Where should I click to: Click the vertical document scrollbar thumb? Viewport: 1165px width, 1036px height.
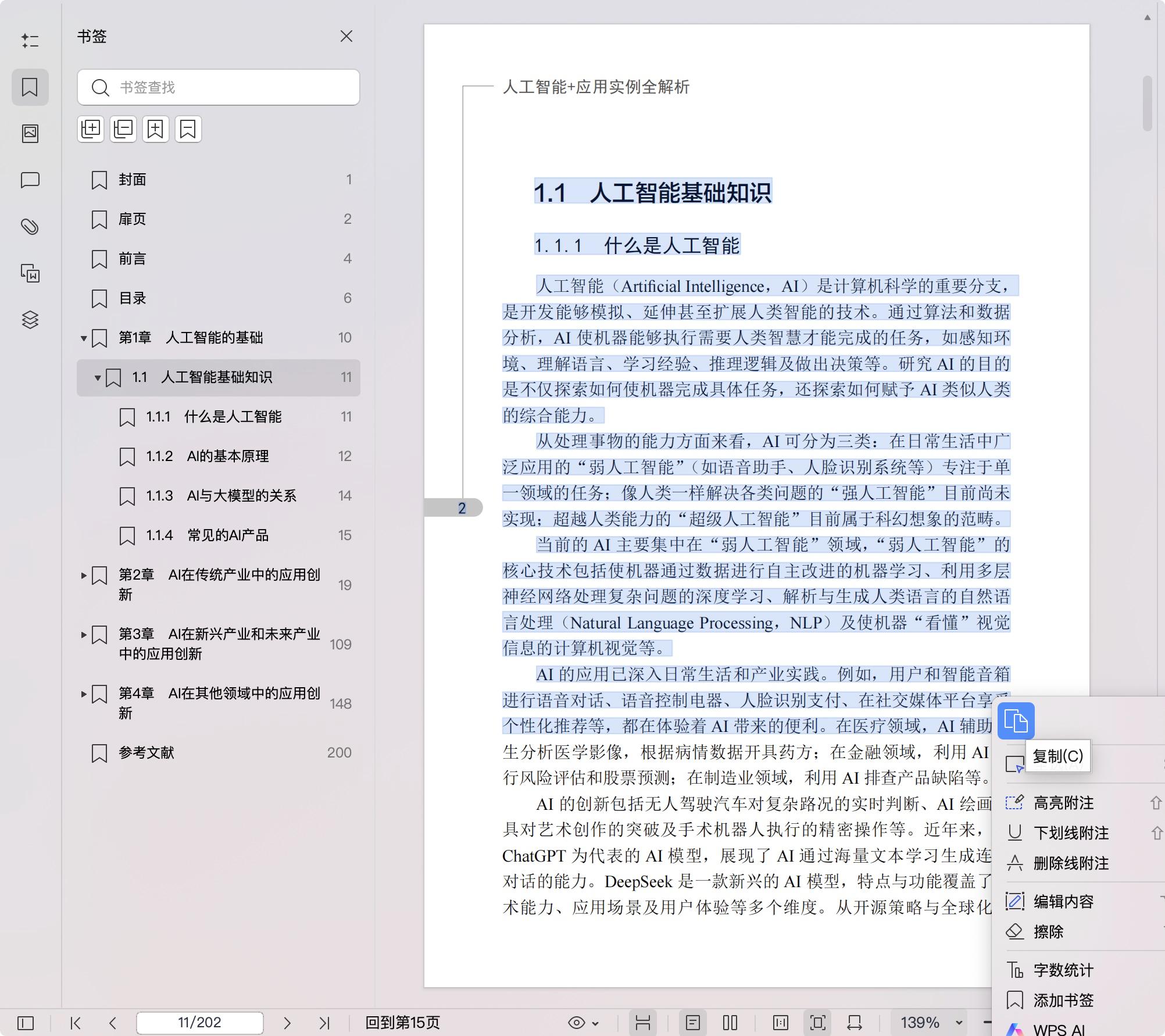point(1147,103)
